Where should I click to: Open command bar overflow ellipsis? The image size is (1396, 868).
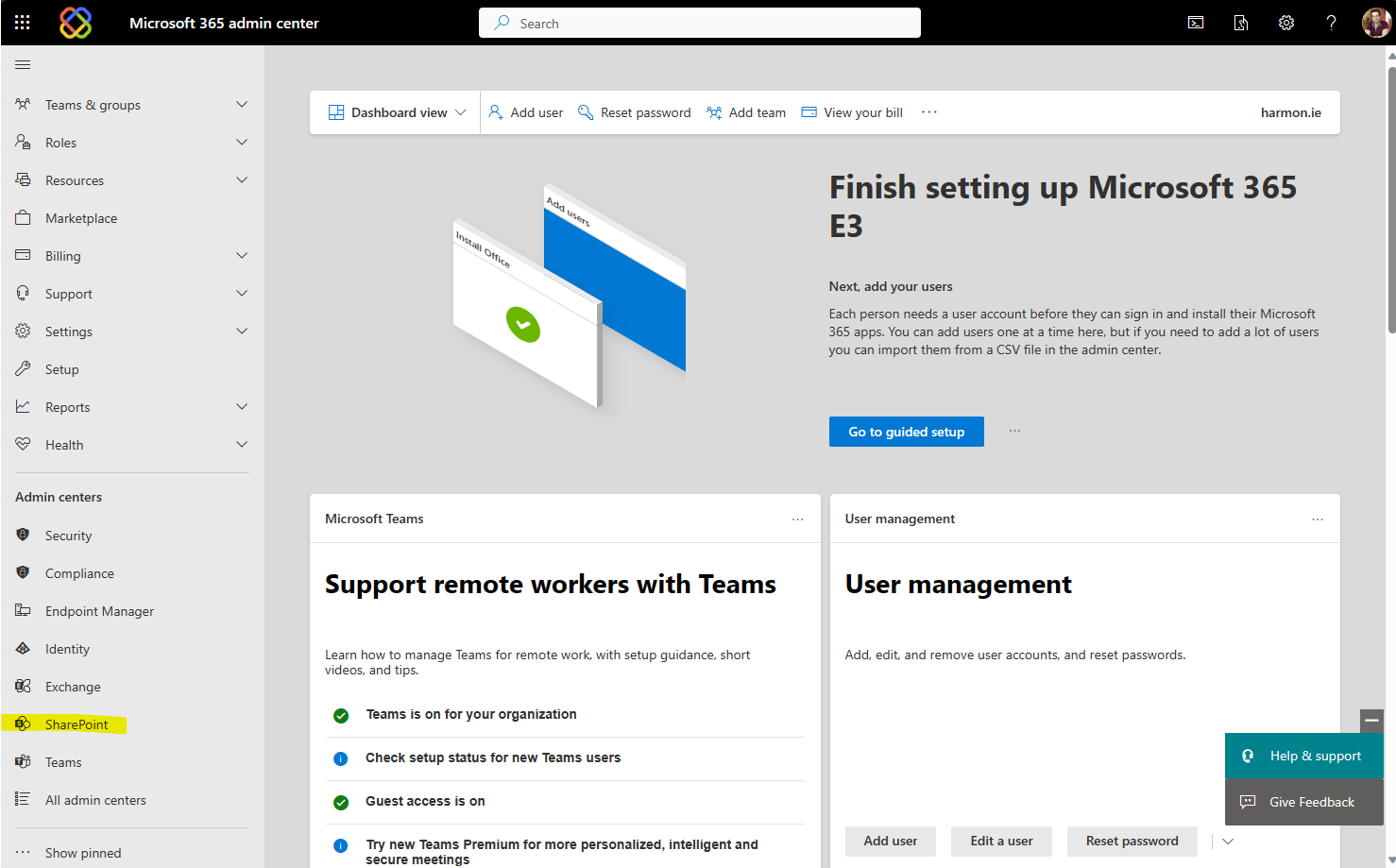[929, 112]
